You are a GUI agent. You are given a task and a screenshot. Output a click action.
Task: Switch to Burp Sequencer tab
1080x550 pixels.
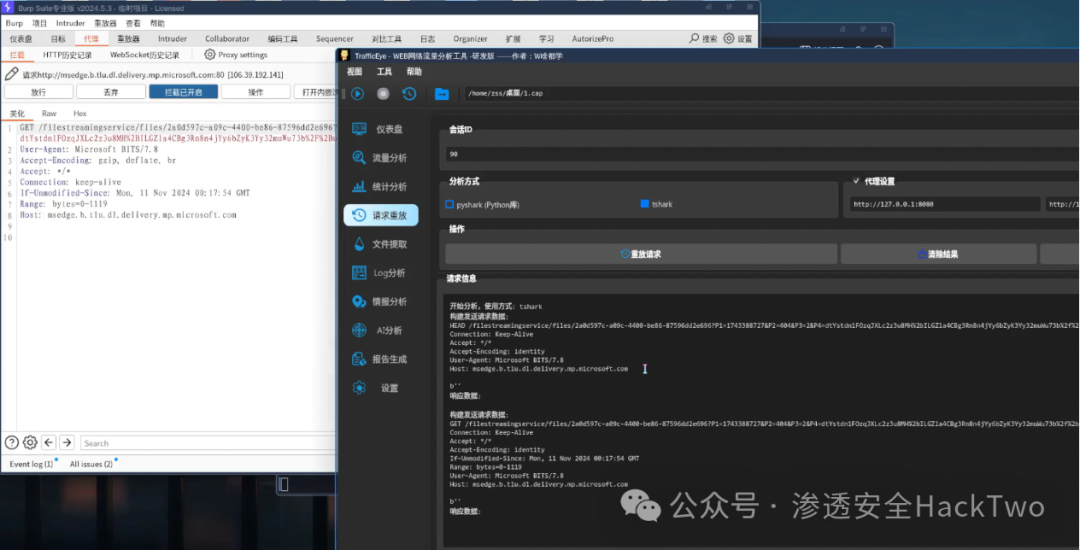pos(335,39)
